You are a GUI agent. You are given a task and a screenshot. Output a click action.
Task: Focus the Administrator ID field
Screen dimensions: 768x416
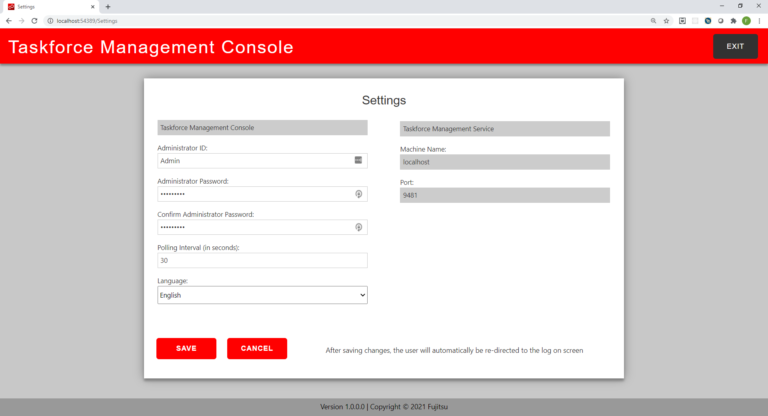[262, 161]
